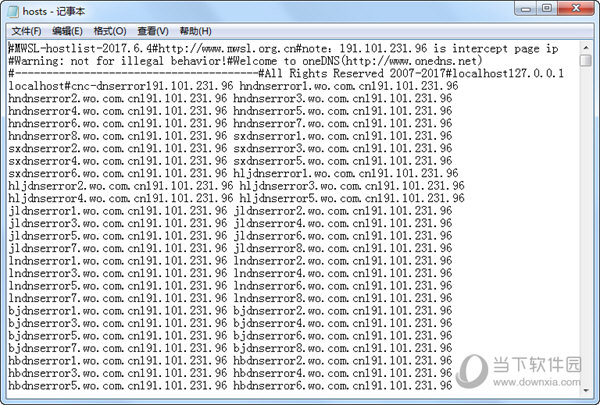Open the 编辑(E) menu
Screen dimensions: 600x405
tap(67, 31)
